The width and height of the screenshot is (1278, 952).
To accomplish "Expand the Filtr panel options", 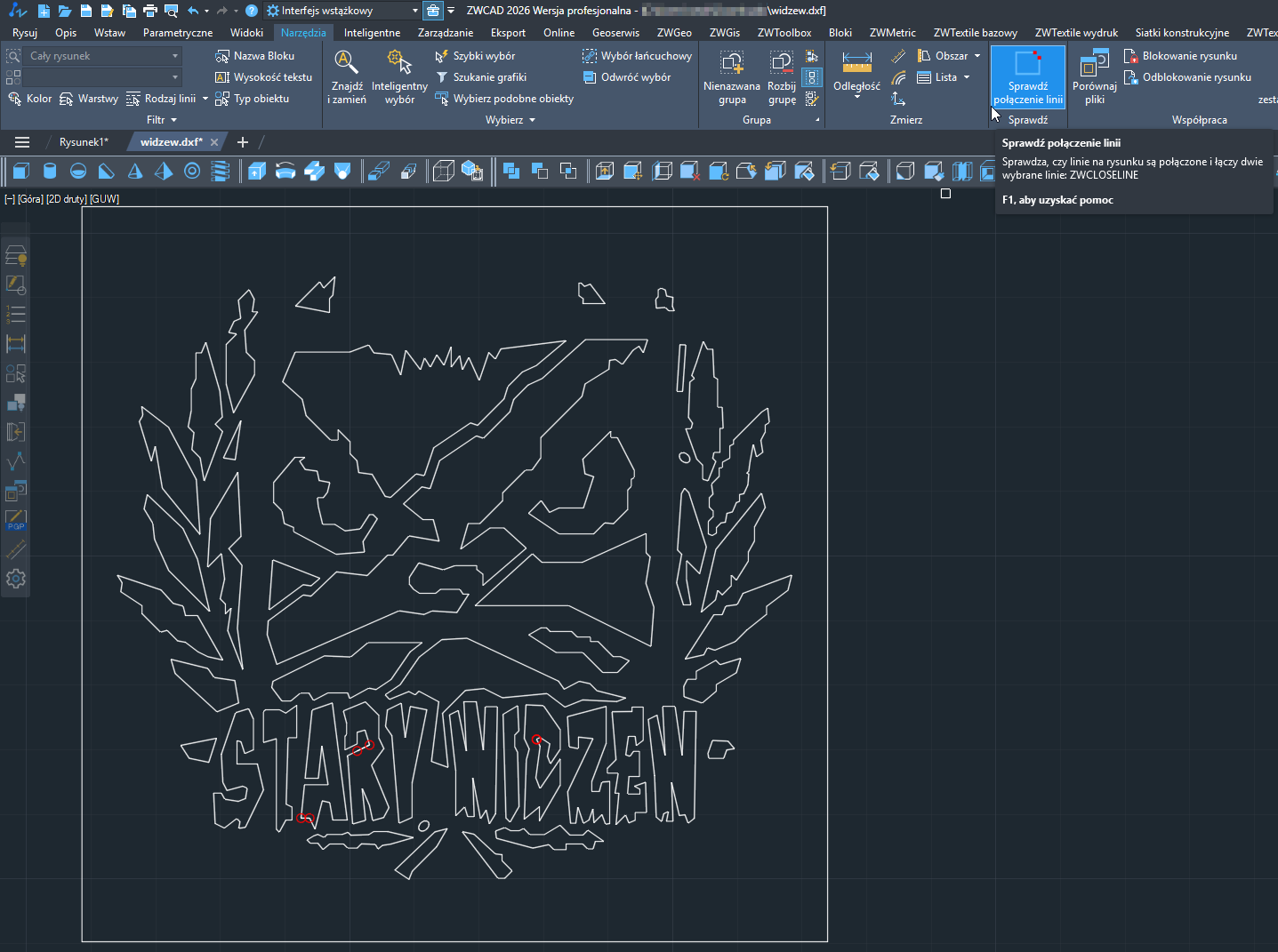I will (173, 120).
